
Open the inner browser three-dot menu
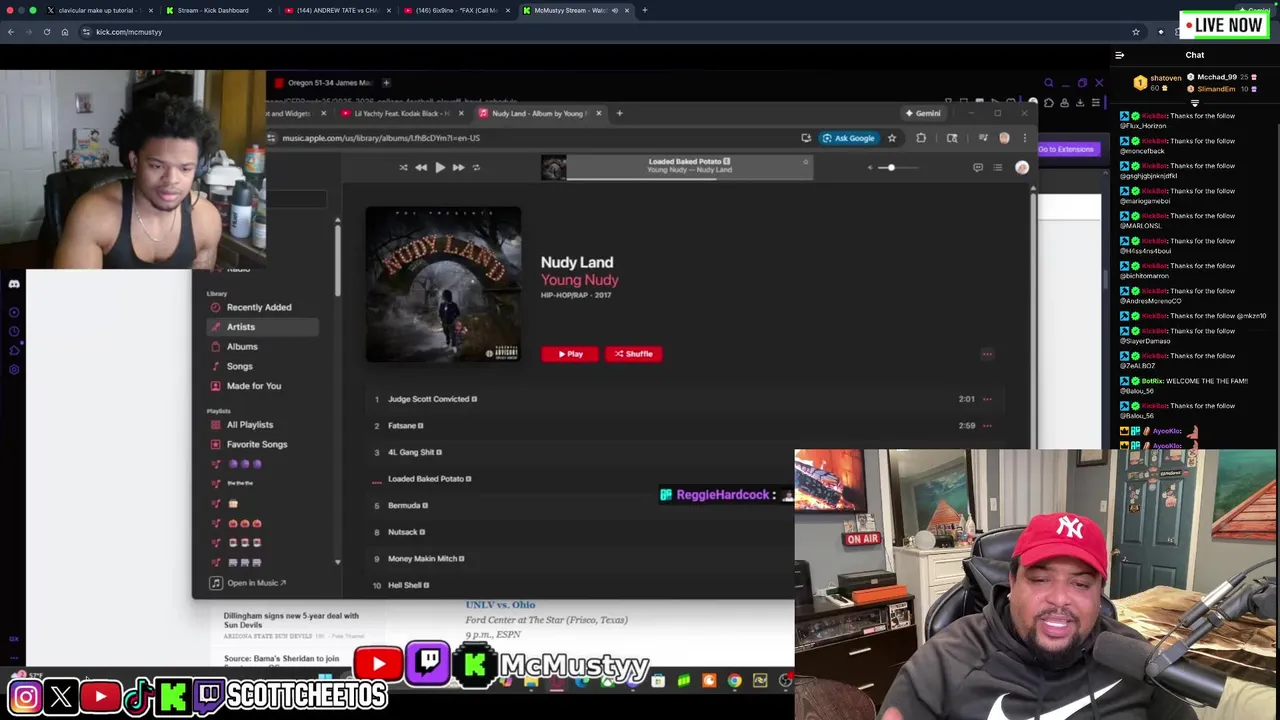click(1024, 138)
